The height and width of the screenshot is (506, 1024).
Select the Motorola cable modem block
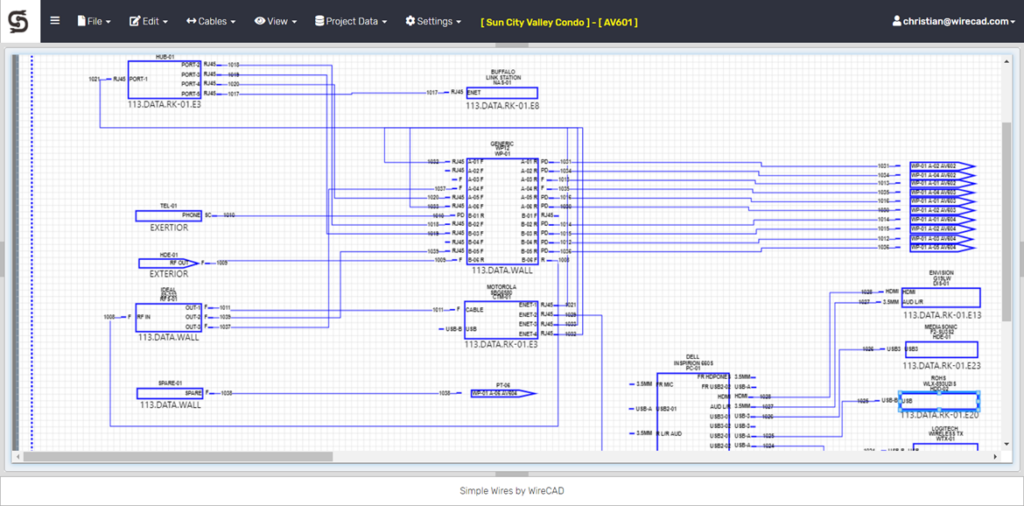pos(501,320)
